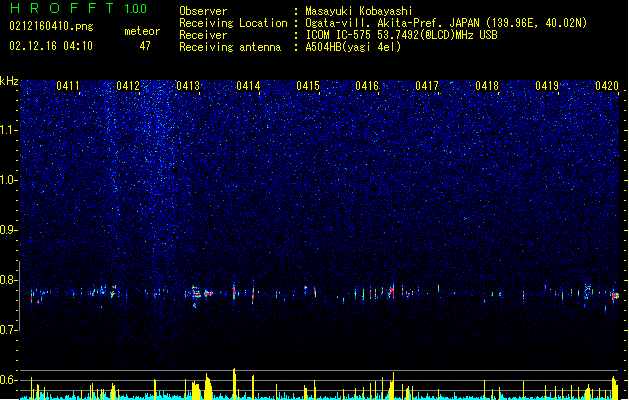Click the 0.9 frequency axis label
This screenshot has height=400, width=629.
click(9, 230)
